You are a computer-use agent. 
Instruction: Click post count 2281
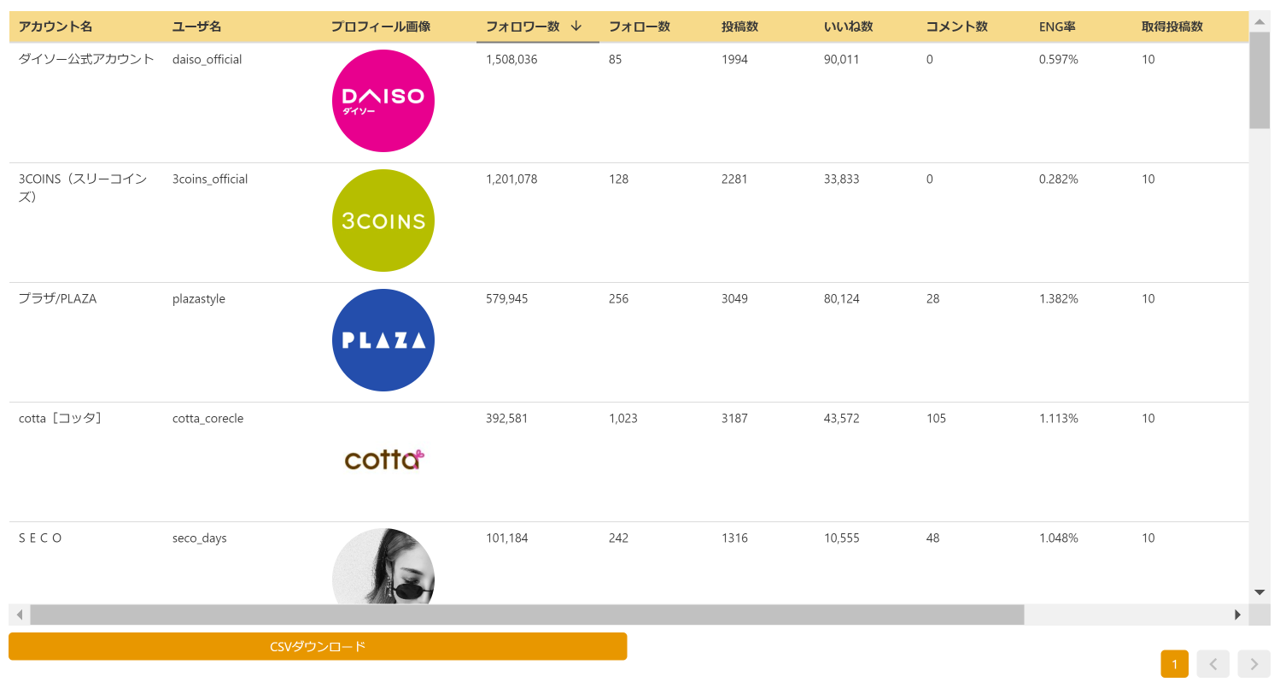point(735,179)
